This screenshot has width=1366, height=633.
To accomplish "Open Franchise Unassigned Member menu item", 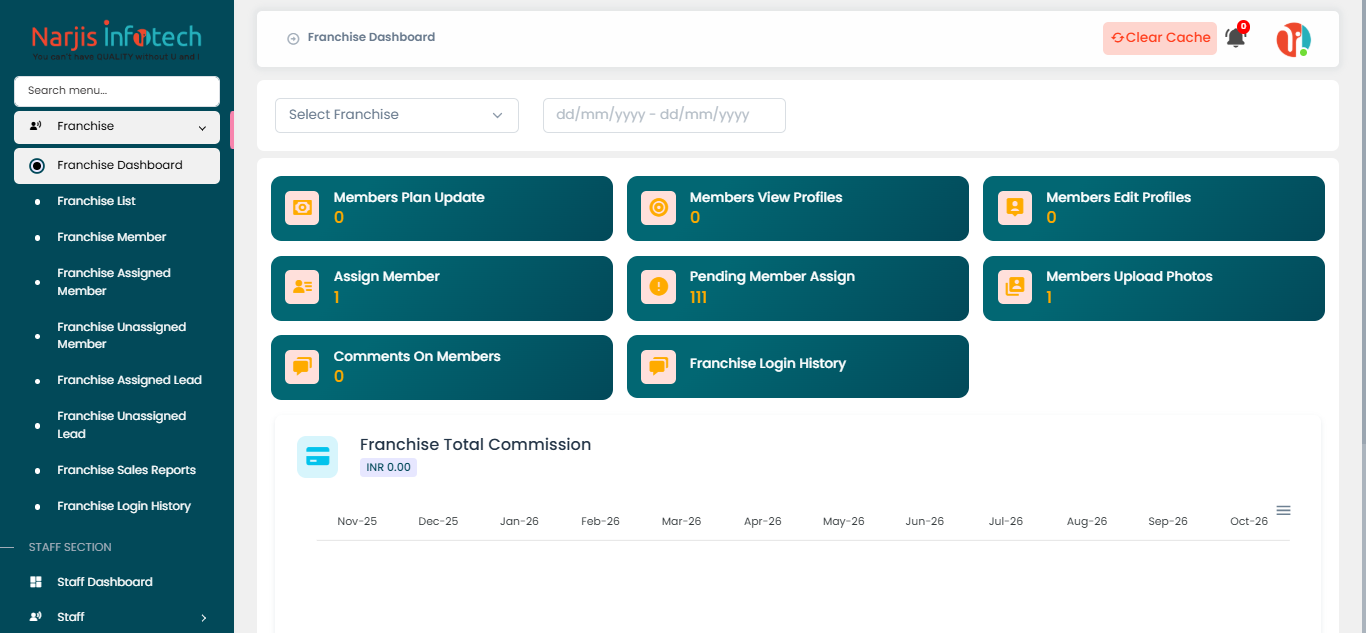I will click(x=121, y=335).
